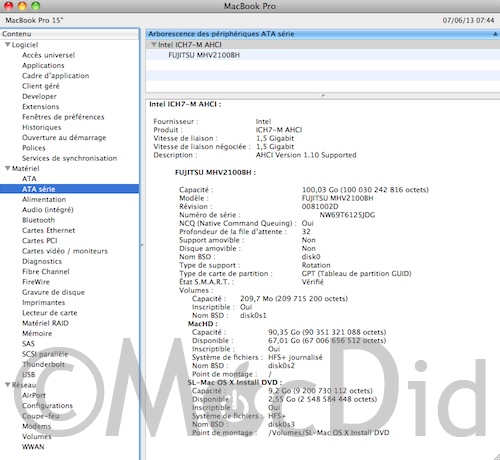Image resolution: width=500 pixels, height=460 pixels.
Task: Collapse the Logiciel section triangle
Action: [x=7, y=45]
